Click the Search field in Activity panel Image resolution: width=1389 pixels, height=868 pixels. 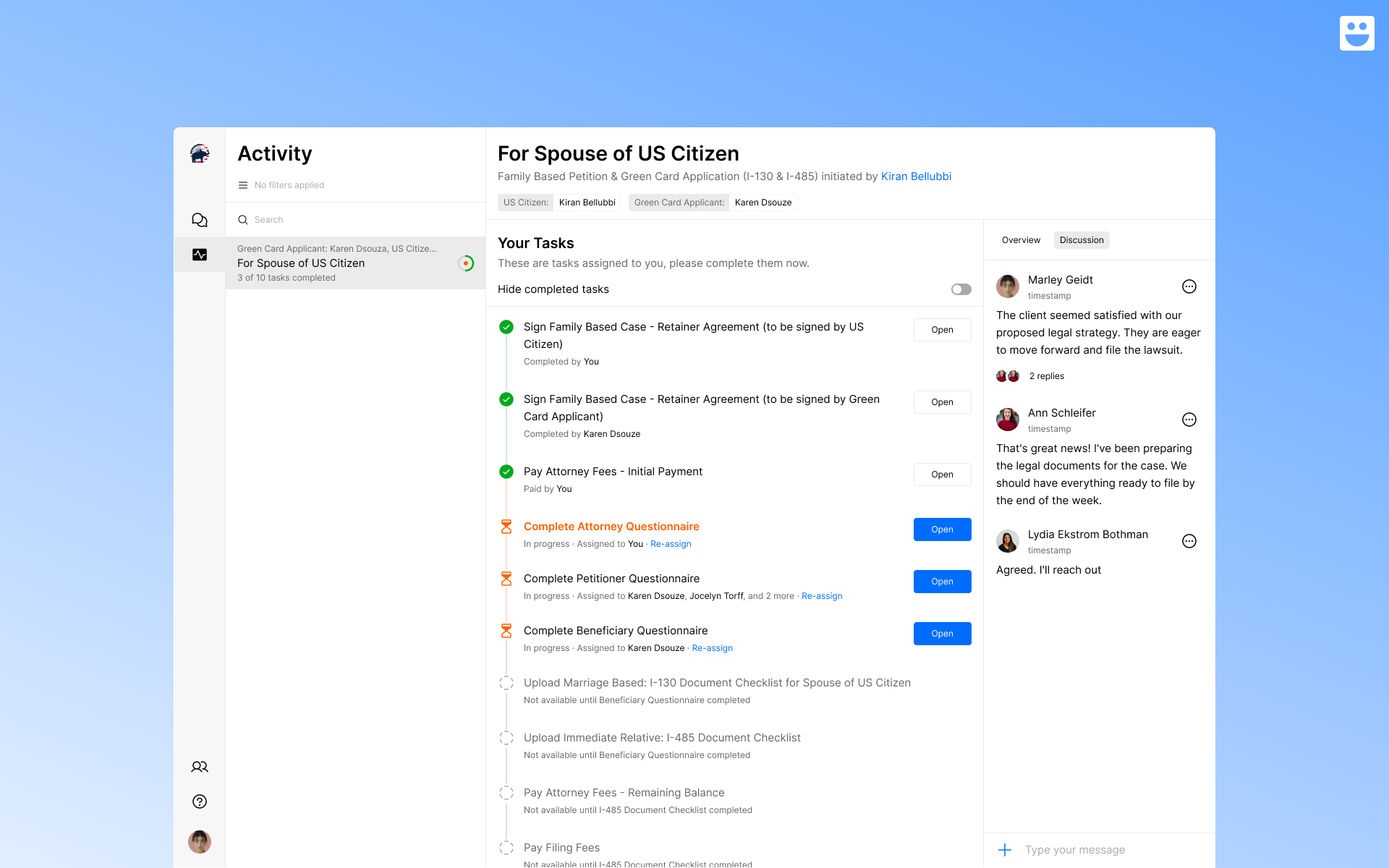tap(354, 220)
